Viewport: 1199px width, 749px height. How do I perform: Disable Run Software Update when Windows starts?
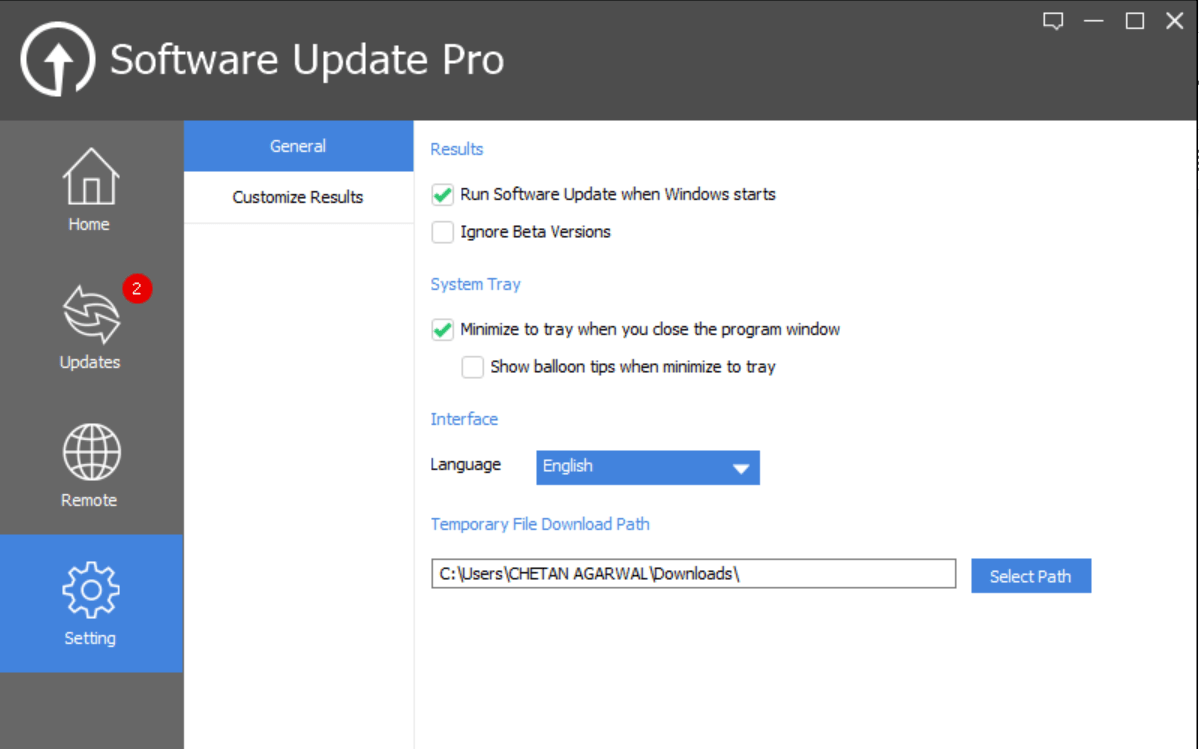tap(442, 195)
